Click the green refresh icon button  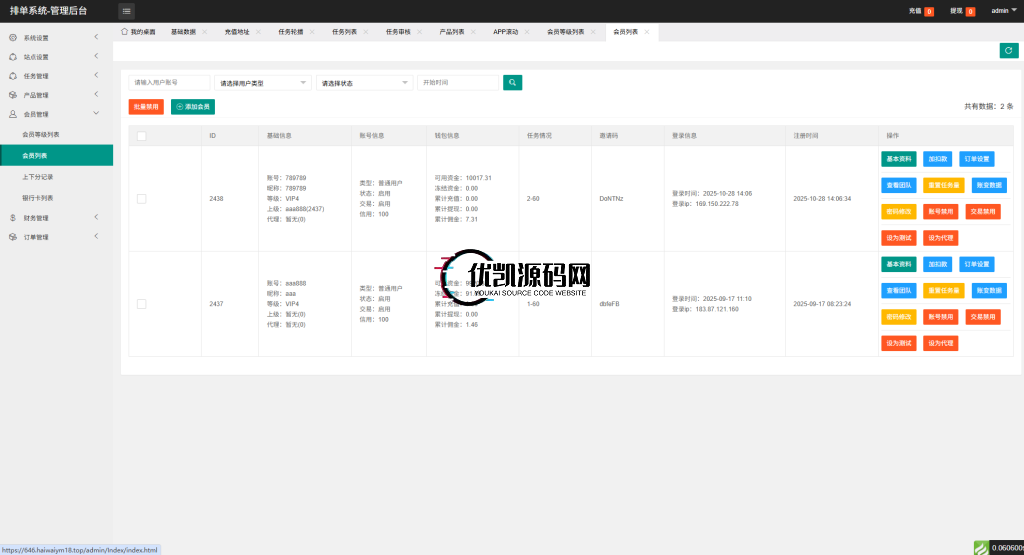coord(1008,51)
